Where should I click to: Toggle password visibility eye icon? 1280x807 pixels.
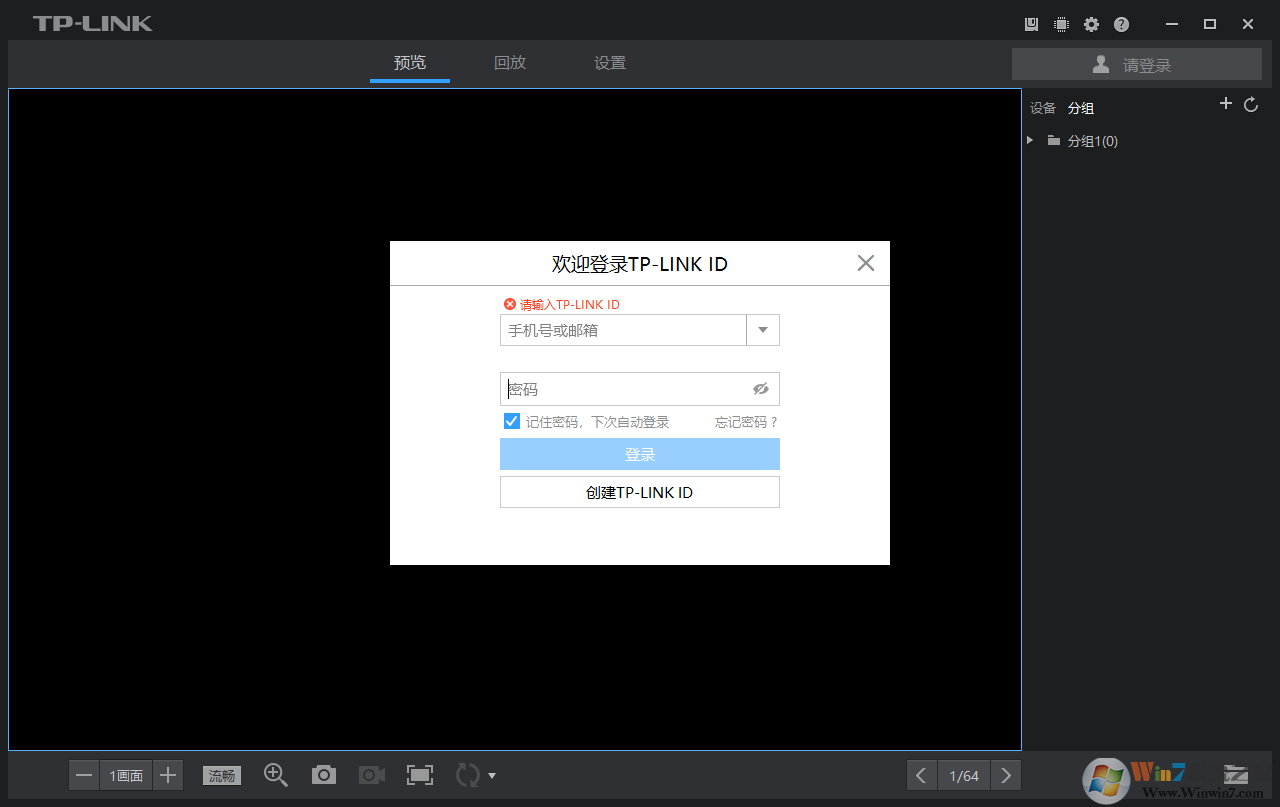pyautogui.click(x=761, y=389)
